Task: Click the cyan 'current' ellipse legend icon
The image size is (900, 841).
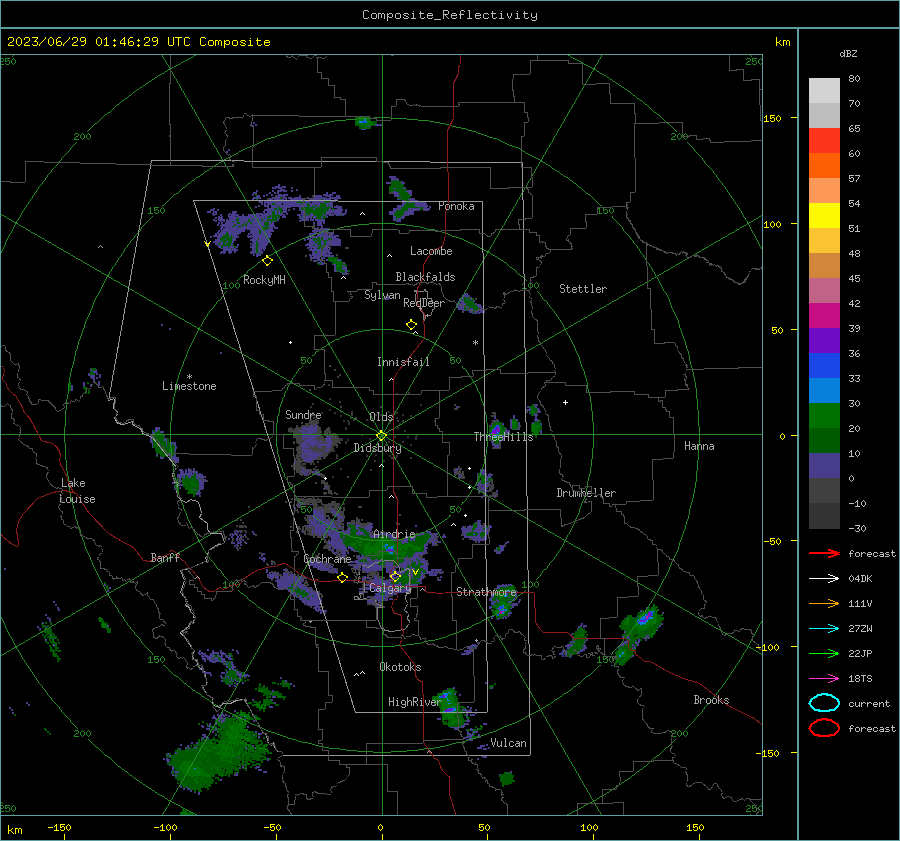Action: 824,703
